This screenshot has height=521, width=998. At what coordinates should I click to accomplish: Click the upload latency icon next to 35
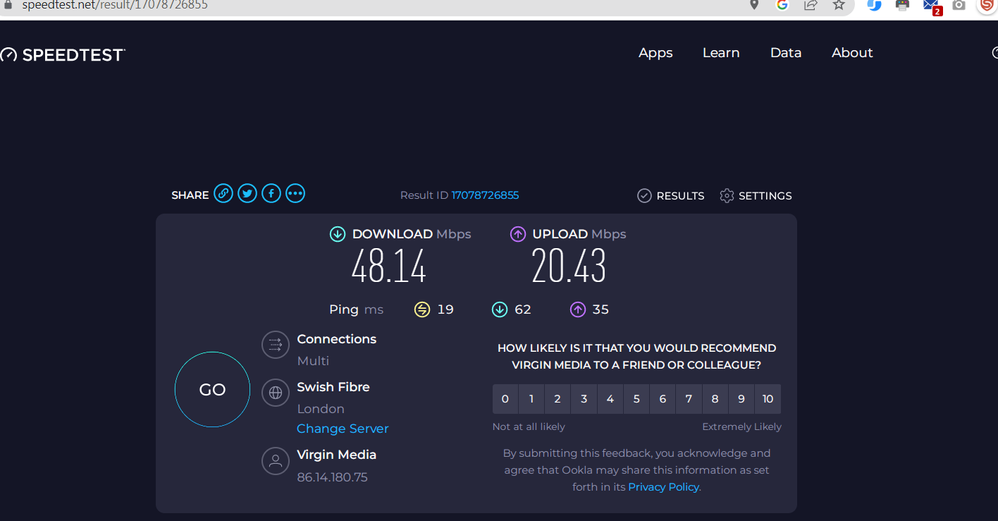[577, 310]
